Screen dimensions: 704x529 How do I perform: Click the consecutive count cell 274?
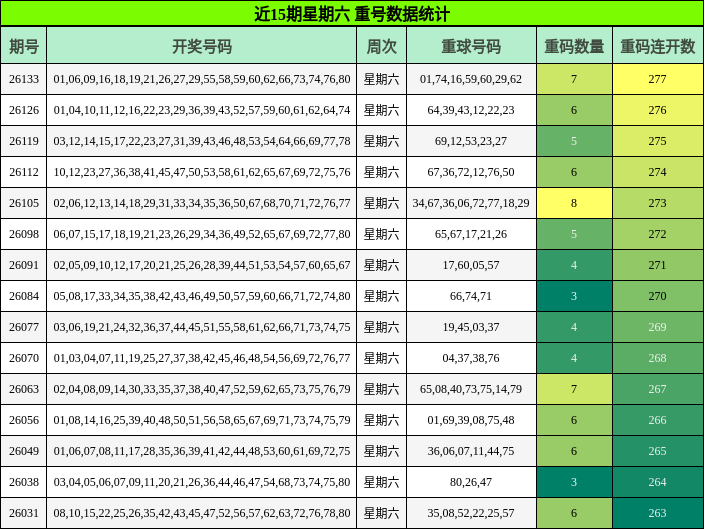point(658,172)
